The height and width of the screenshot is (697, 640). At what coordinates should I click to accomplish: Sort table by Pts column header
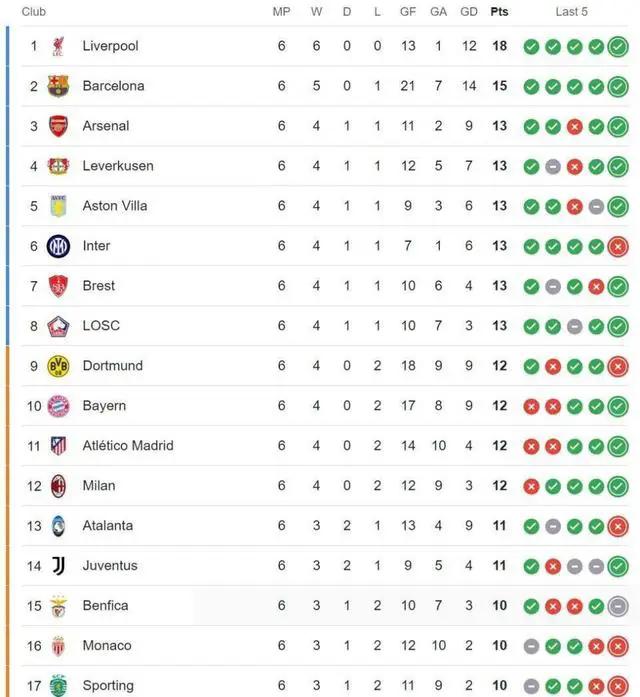click(x=499, y=12)
